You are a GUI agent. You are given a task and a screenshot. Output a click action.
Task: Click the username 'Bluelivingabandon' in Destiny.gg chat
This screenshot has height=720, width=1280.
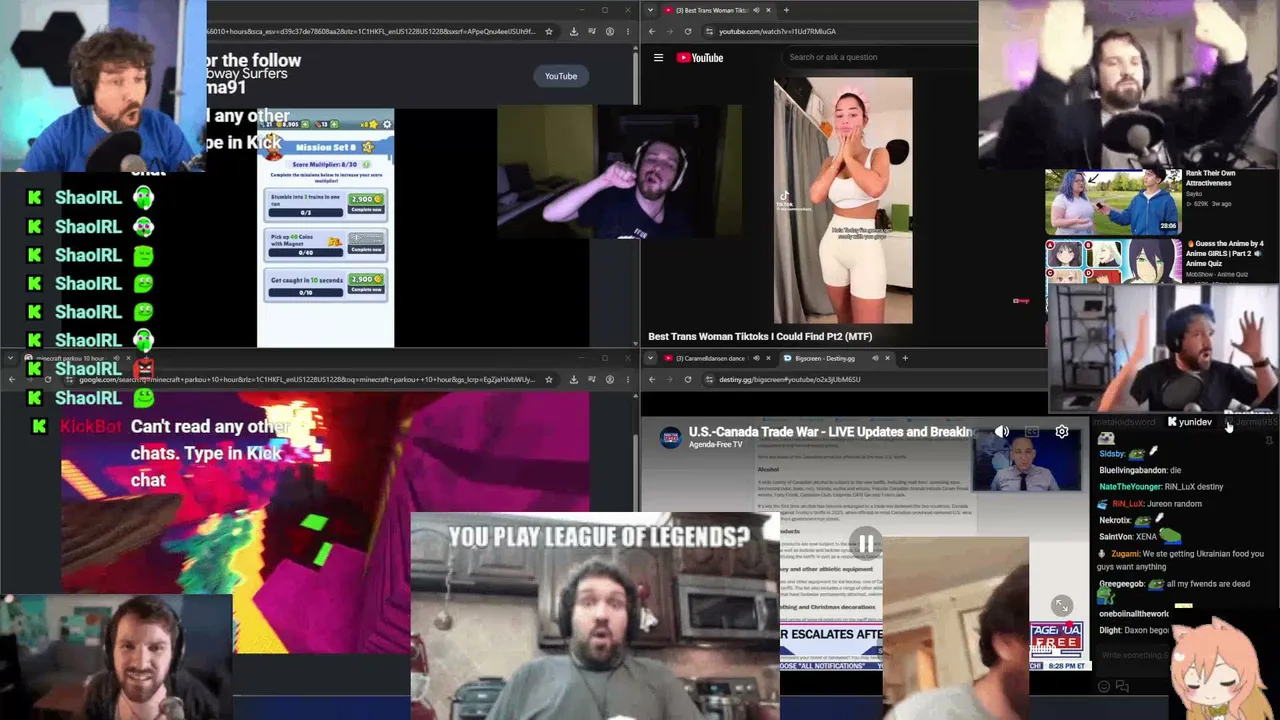1133,470
